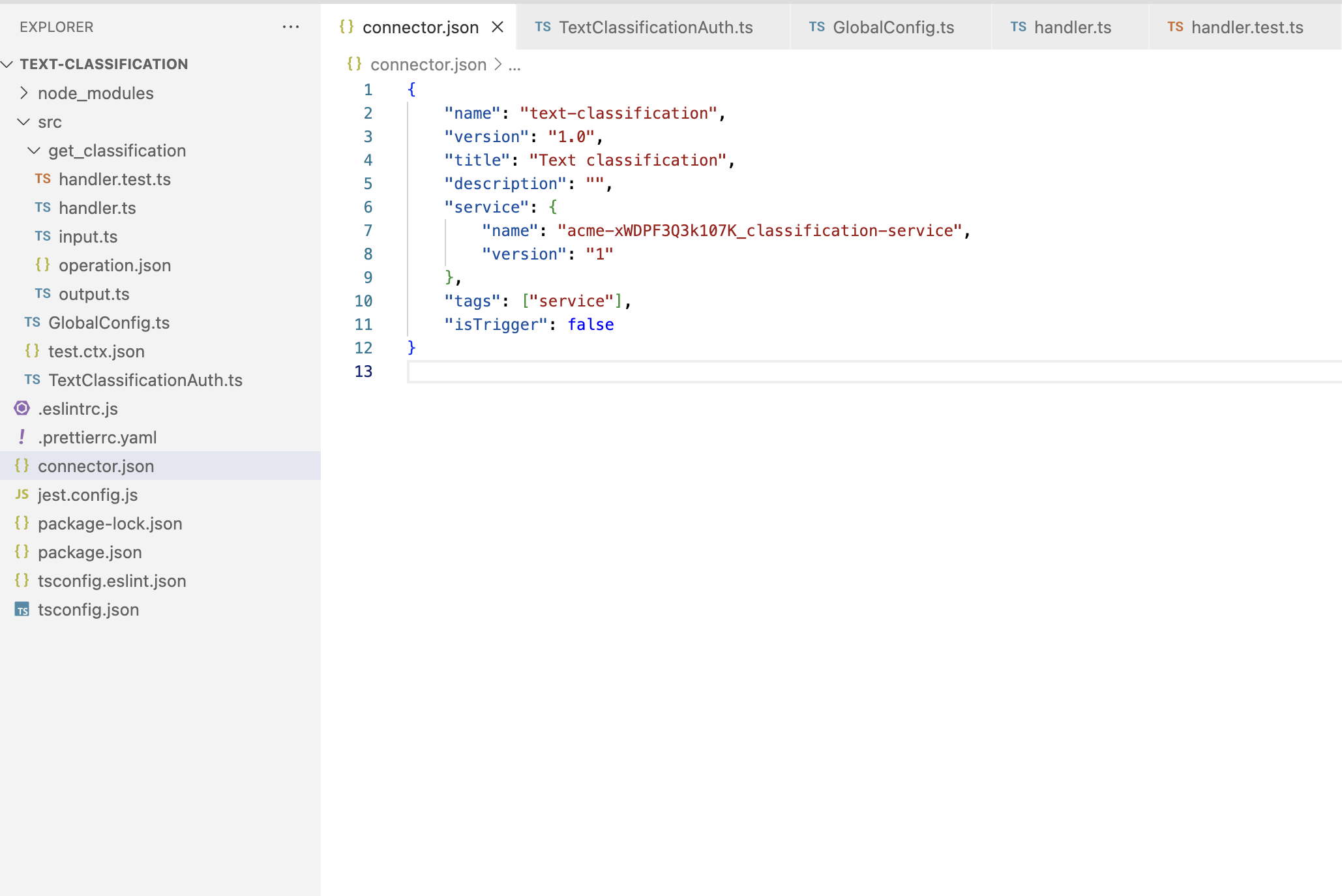
Task: Click the JS icon next to jest.config.js
Action: [22, 494]
